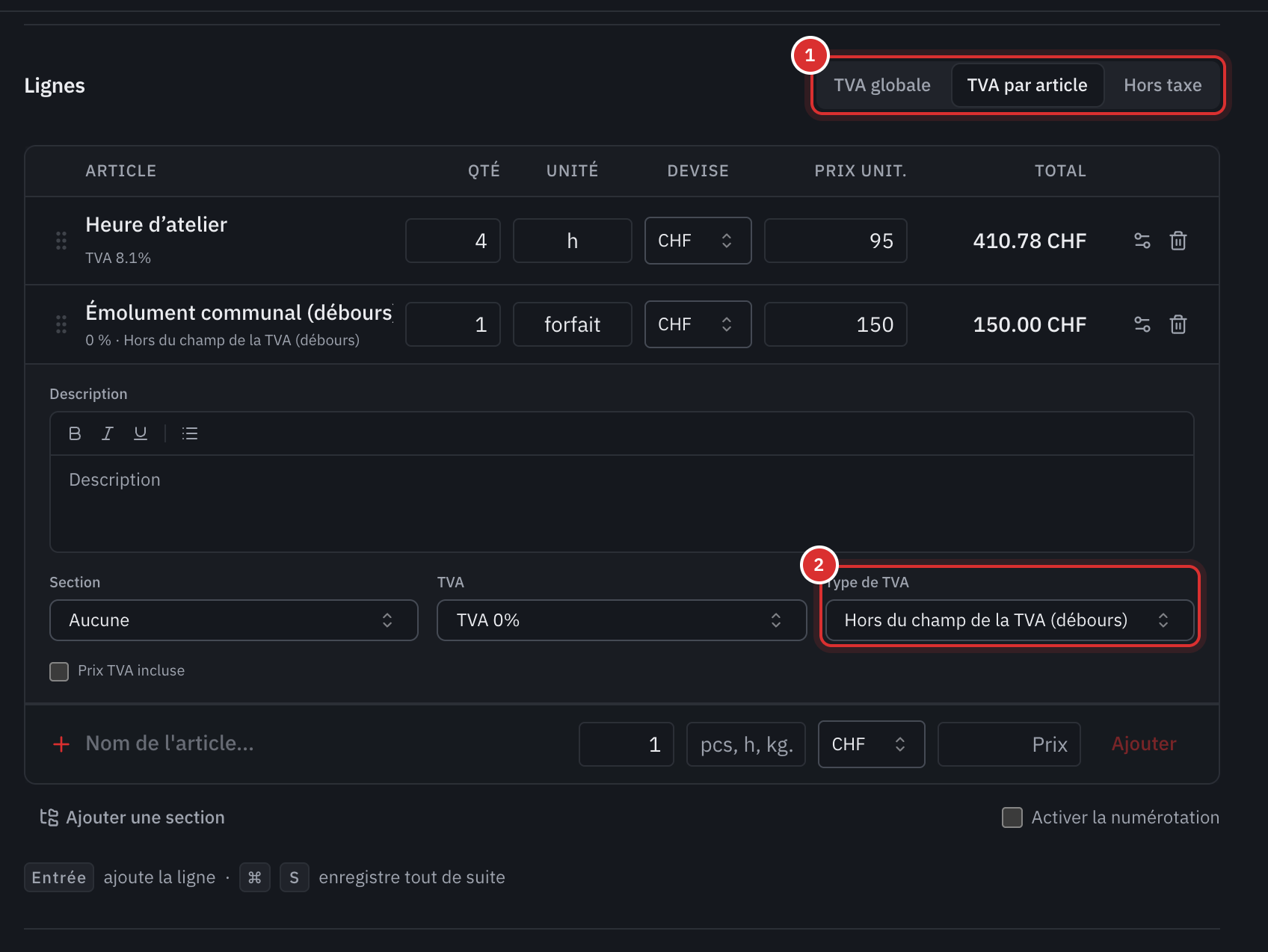Switch to Hors taxe mode
1268x952 pixels.
pos(1163,85)
